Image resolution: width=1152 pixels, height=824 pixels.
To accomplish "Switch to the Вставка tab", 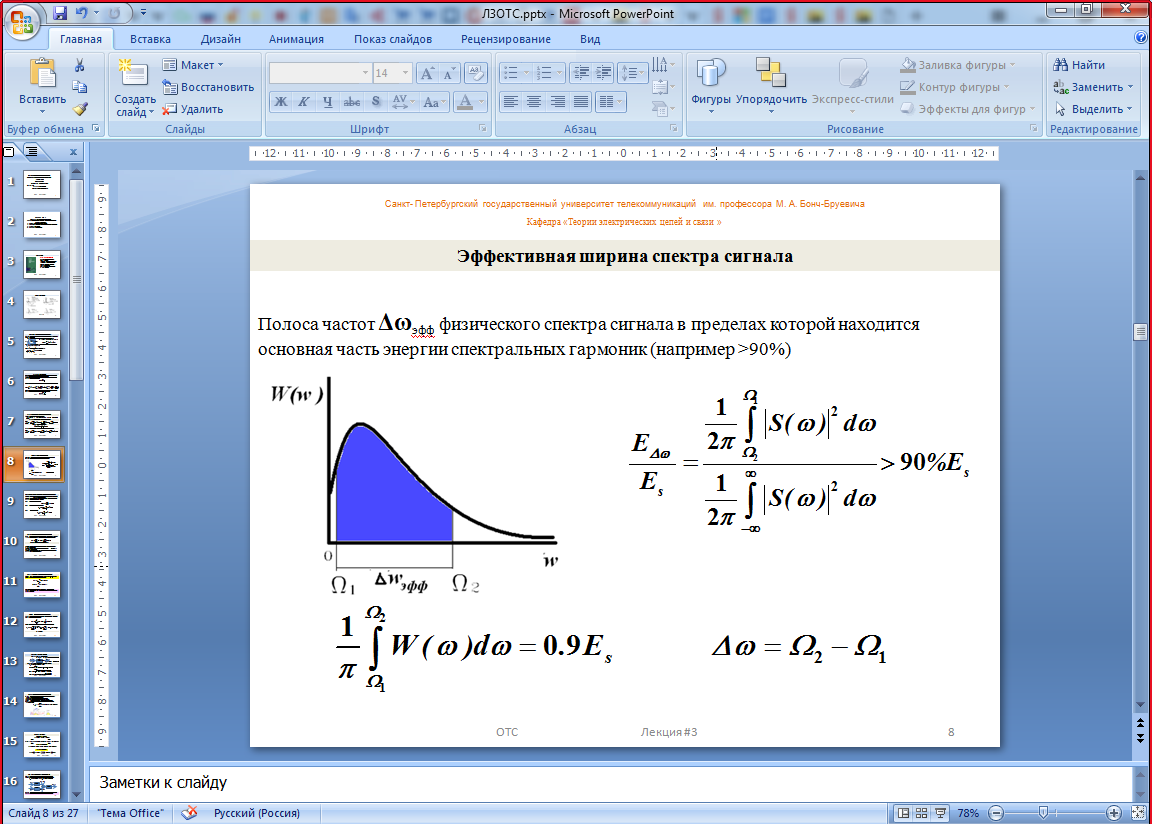I will pyautogui.click(x=150, y=39).
